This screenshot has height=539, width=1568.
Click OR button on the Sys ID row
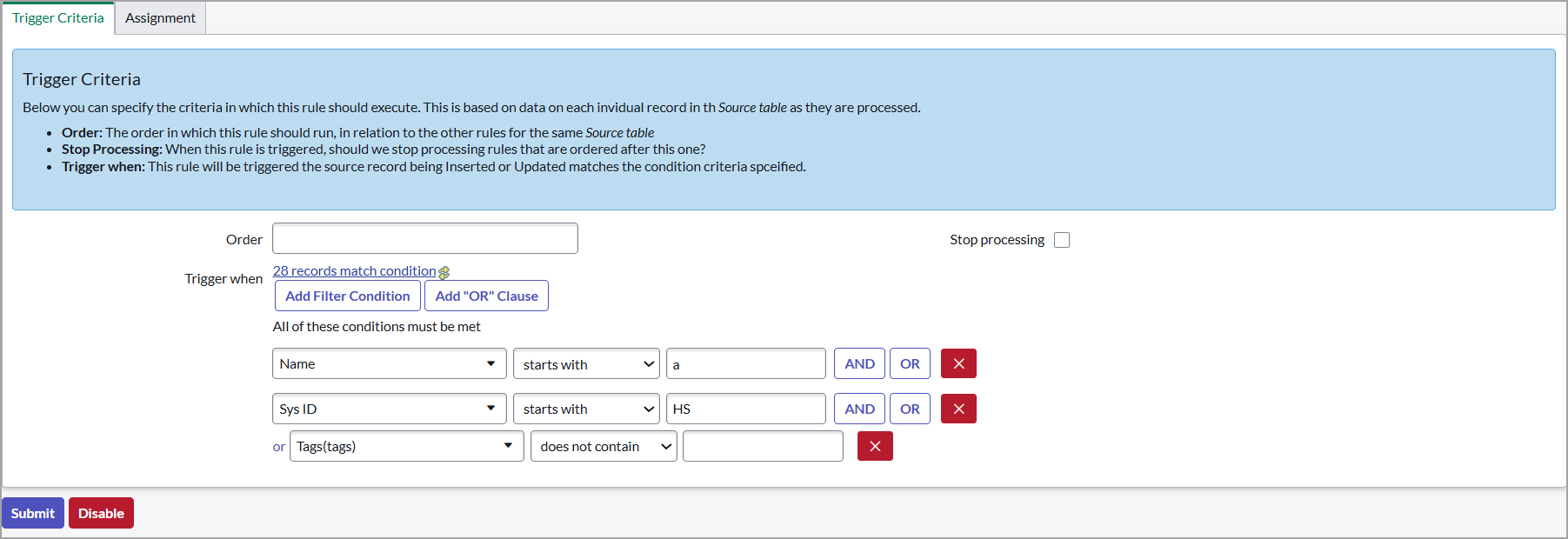pos(910,409)
